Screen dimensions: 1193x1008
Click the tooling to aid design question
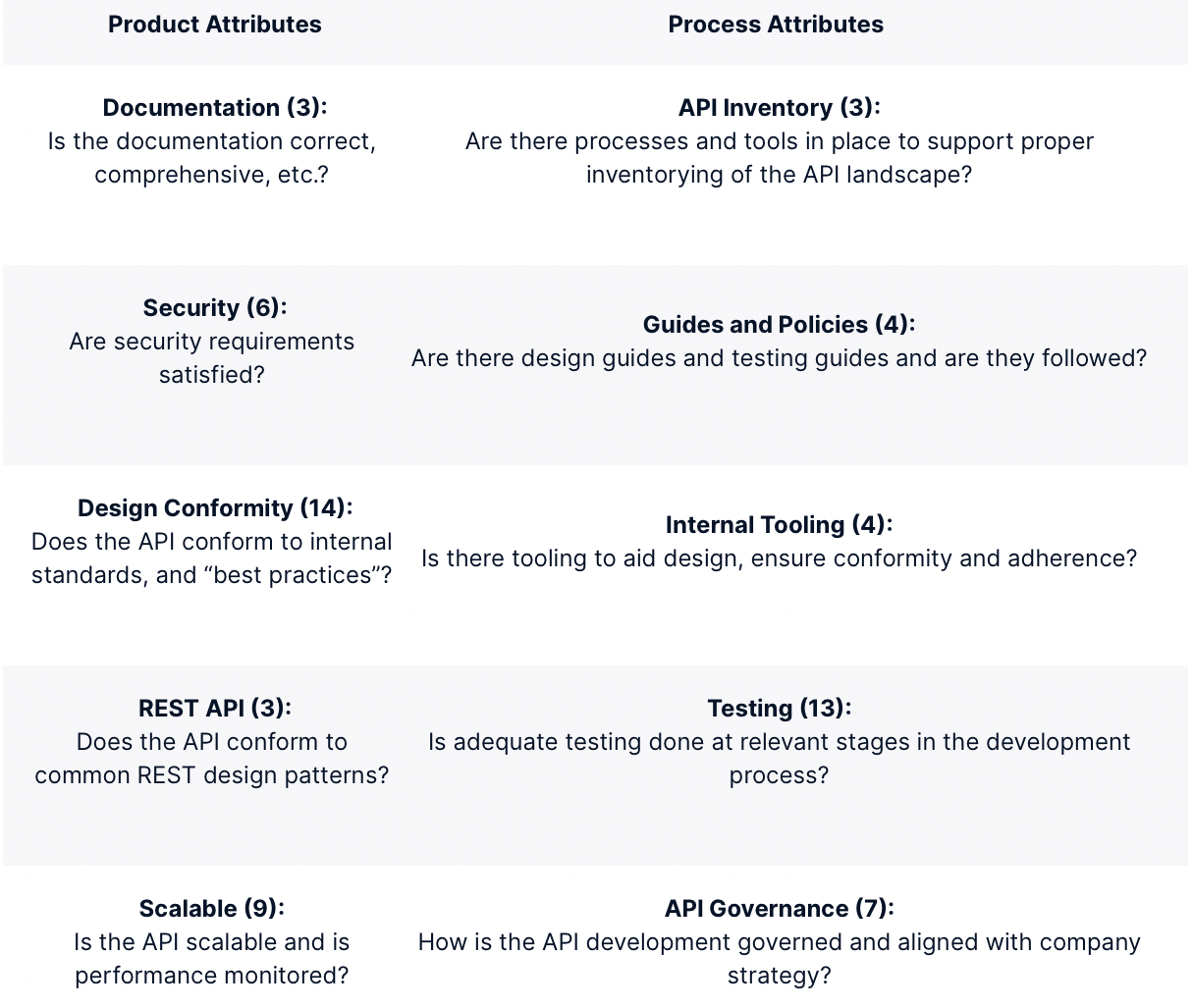779,558
